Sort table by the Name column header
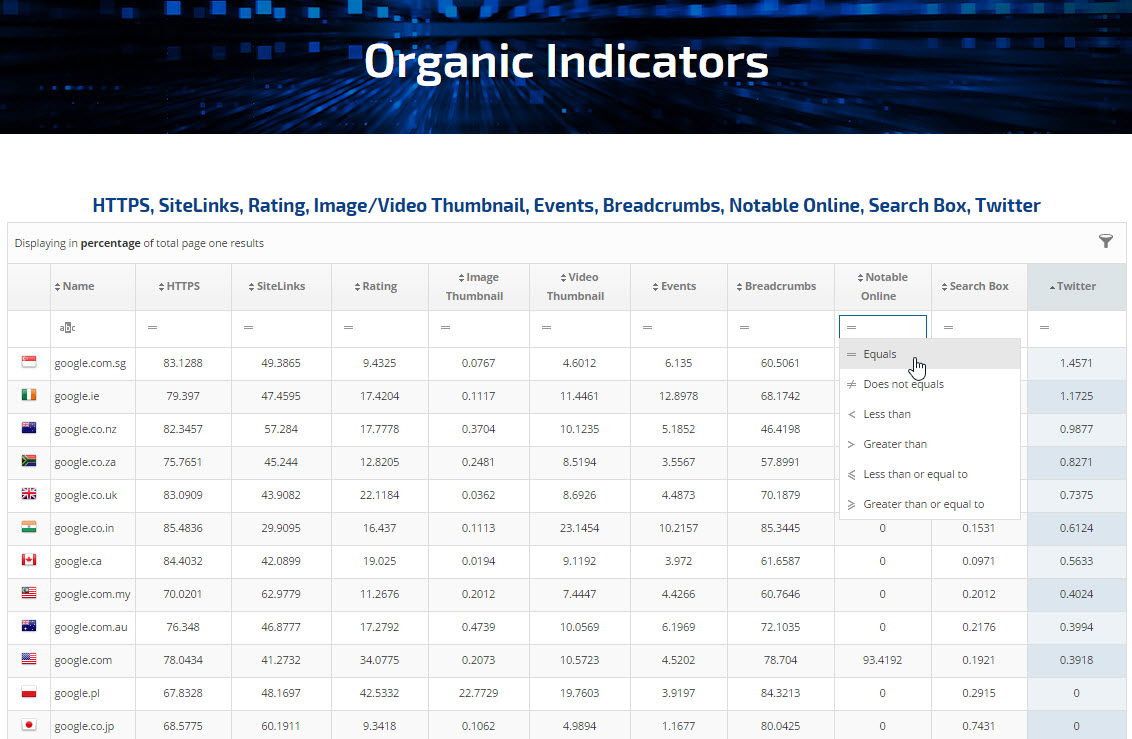 pos(78,286)
